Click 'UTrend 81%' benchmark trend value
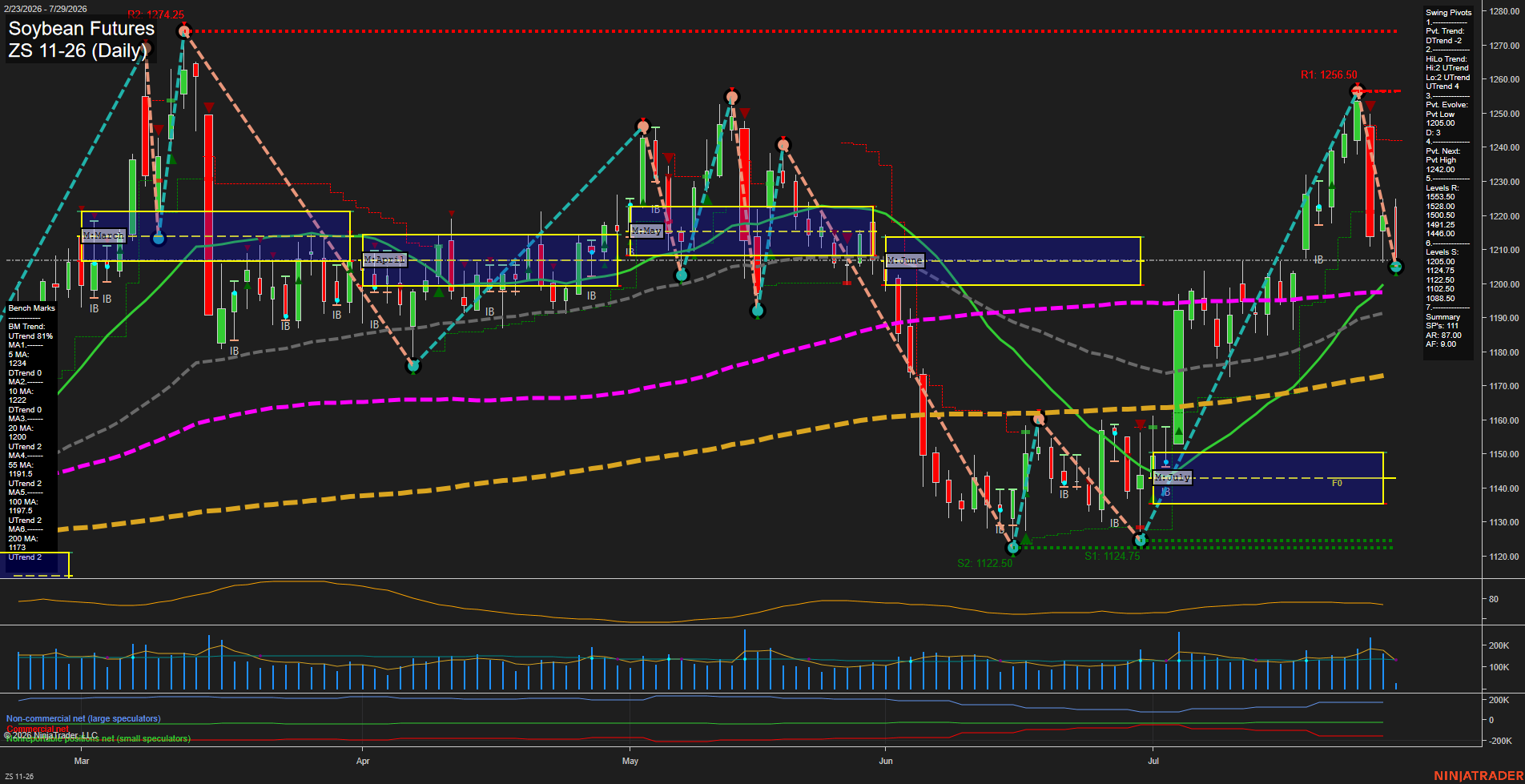This screenshot has width=1525, height=784. [30, 336]
